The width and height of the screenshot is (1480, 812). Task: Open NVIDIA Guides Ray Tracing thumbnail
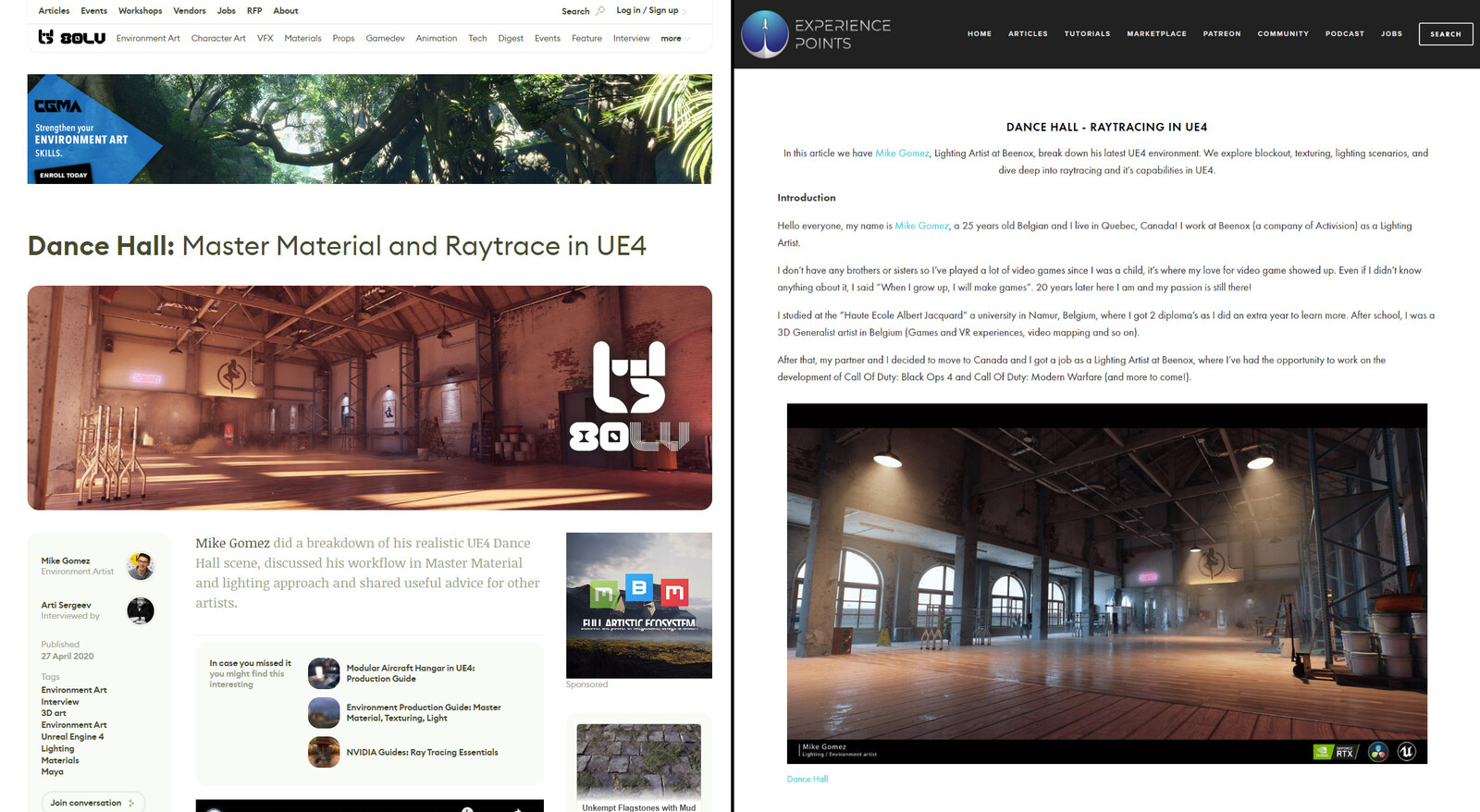click(x=324, y=752)
